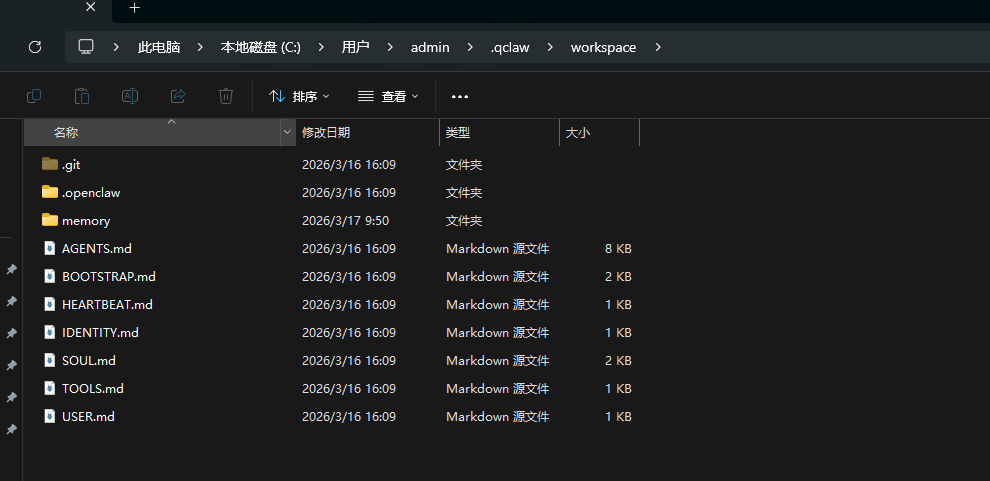Click the 文件夹 type of .git
The image size is (990, 481).
tap(464, 165)
